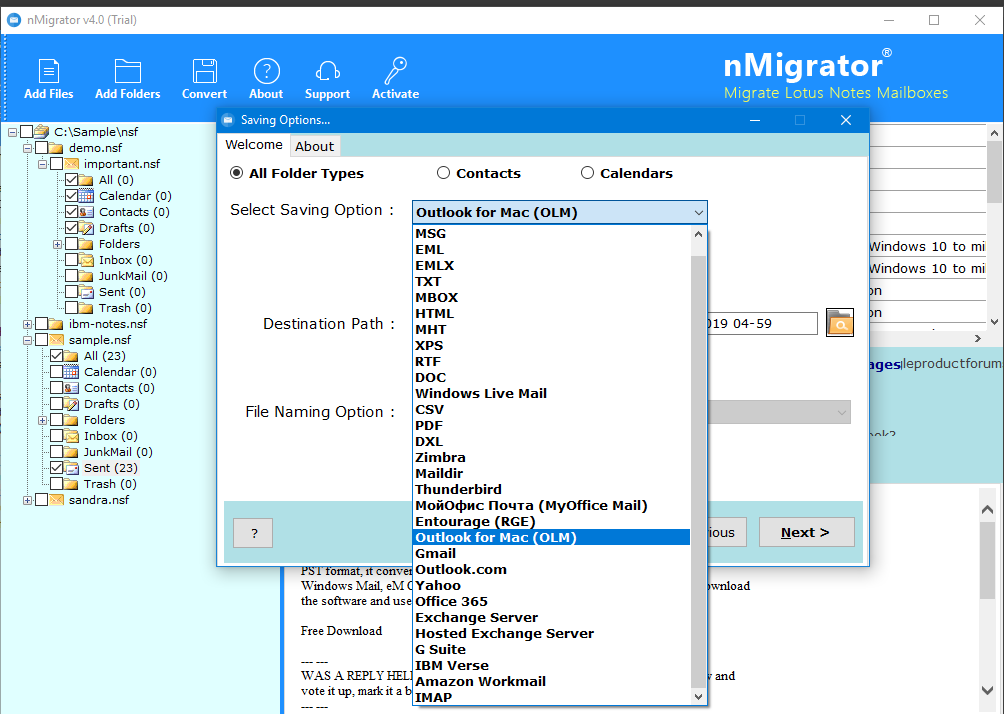Click the Convert floppy disk icon
This screenshot has width=1004, height=714.
(204, 71)
